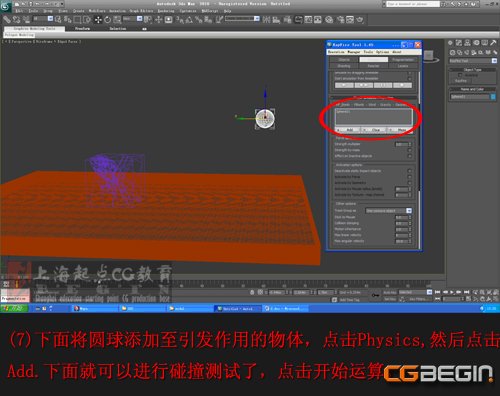500x396 pixels.
Task: Click the Sphere01 entry in forces list
Action: pos(343,112)
